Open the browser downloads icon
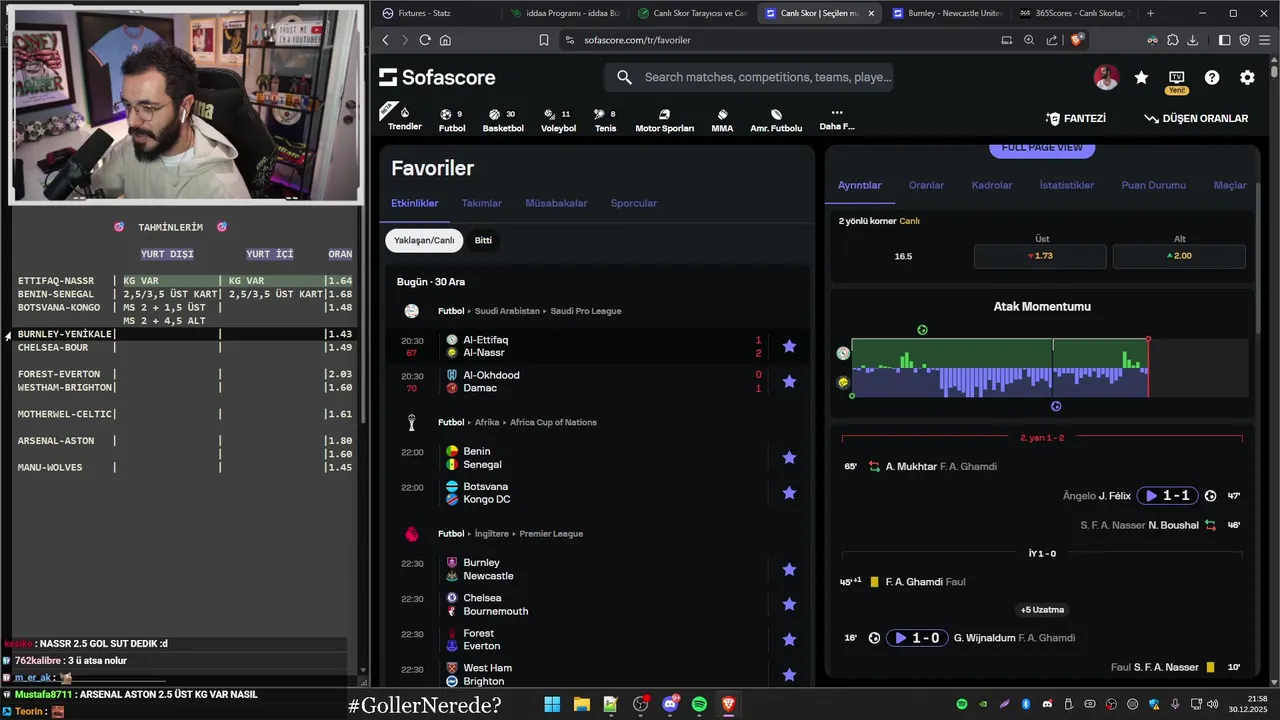 tap(1193, 40)
